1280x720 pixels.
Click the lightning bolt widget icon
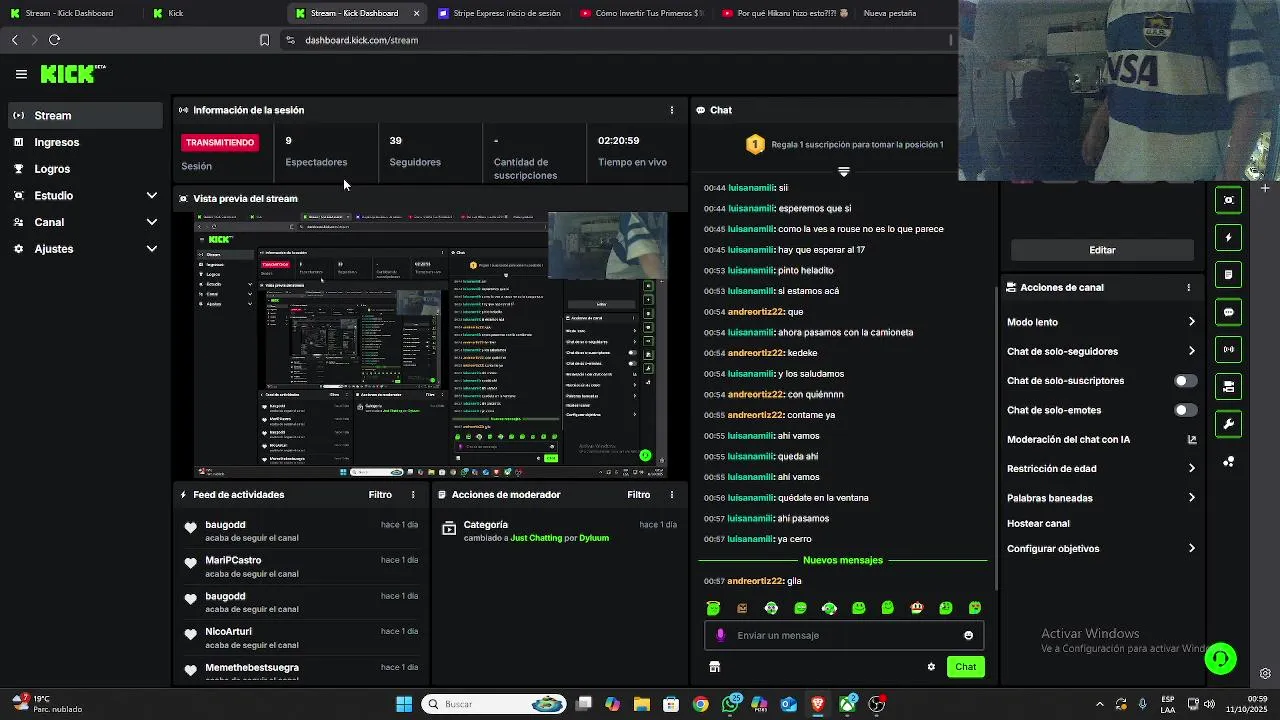tap(1229, 238)
